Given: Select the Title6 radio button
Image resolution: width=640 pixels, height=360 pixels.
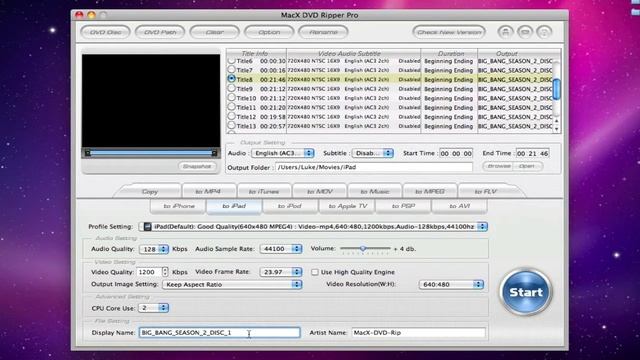Looking at the screenshot, I should tap(231, 60).
